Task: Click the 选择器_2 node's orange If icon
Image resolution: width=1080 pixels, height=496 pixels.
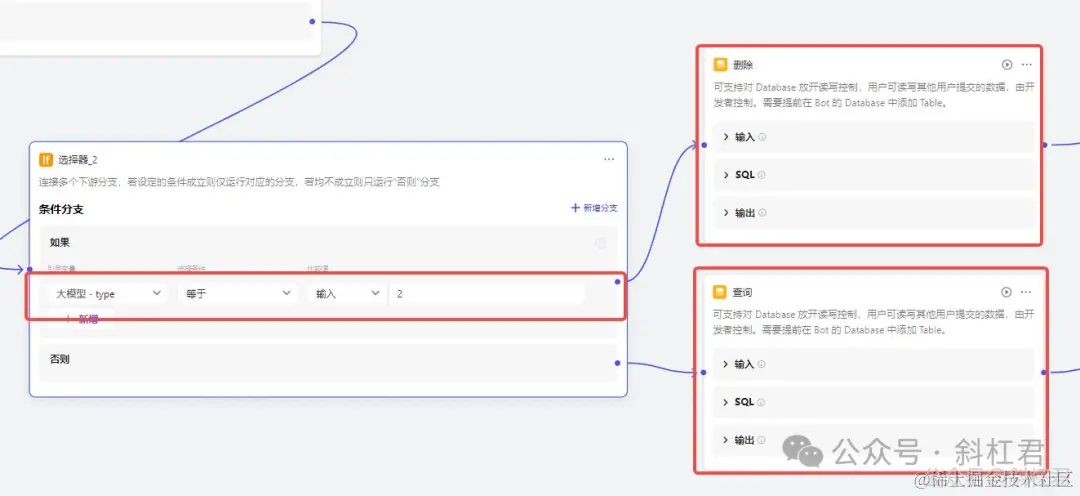Action: point(46,160)
